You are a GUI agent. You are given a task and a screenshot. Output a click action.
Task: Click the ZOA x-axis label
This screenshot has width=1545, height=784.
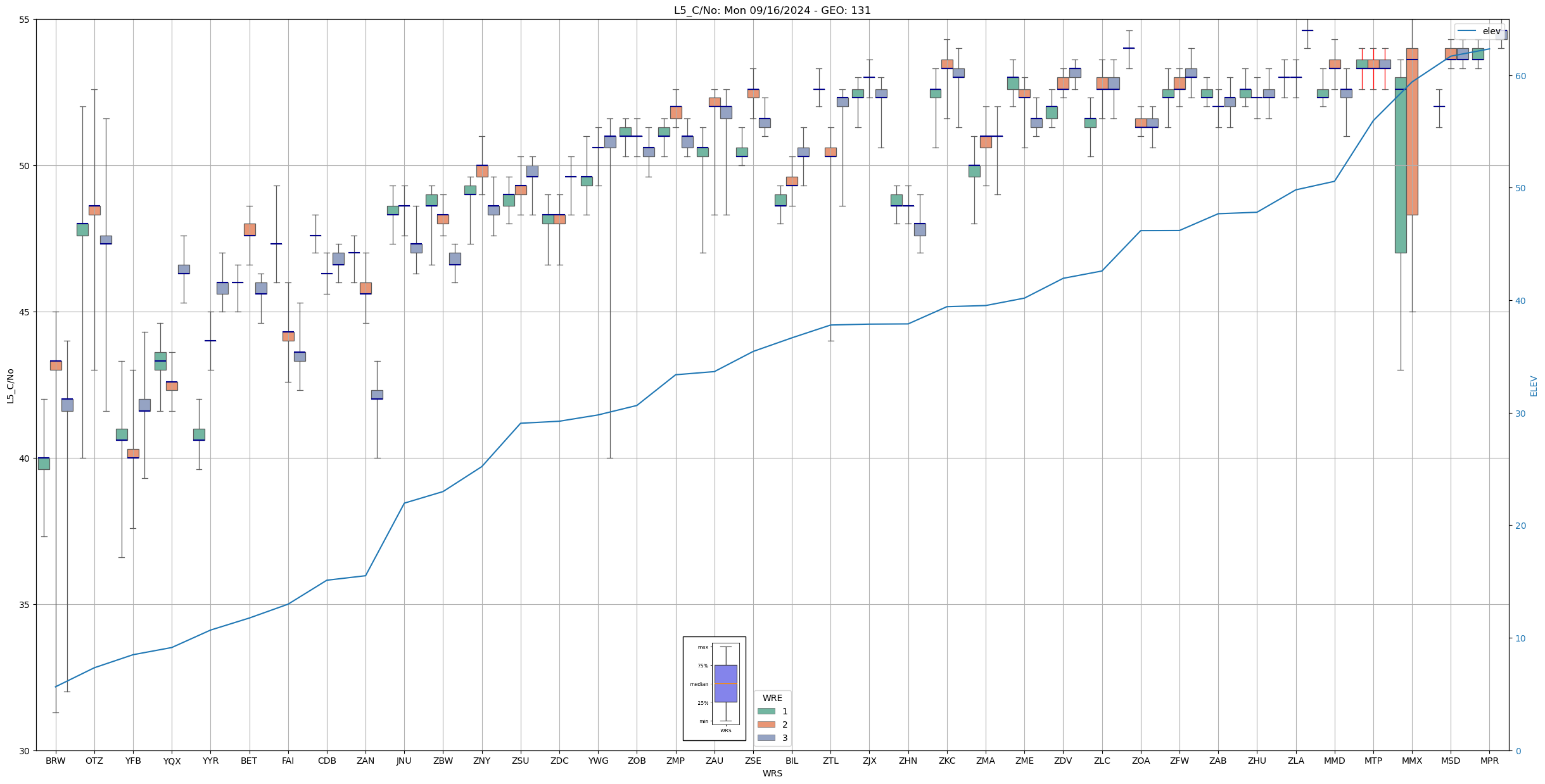1141,761
